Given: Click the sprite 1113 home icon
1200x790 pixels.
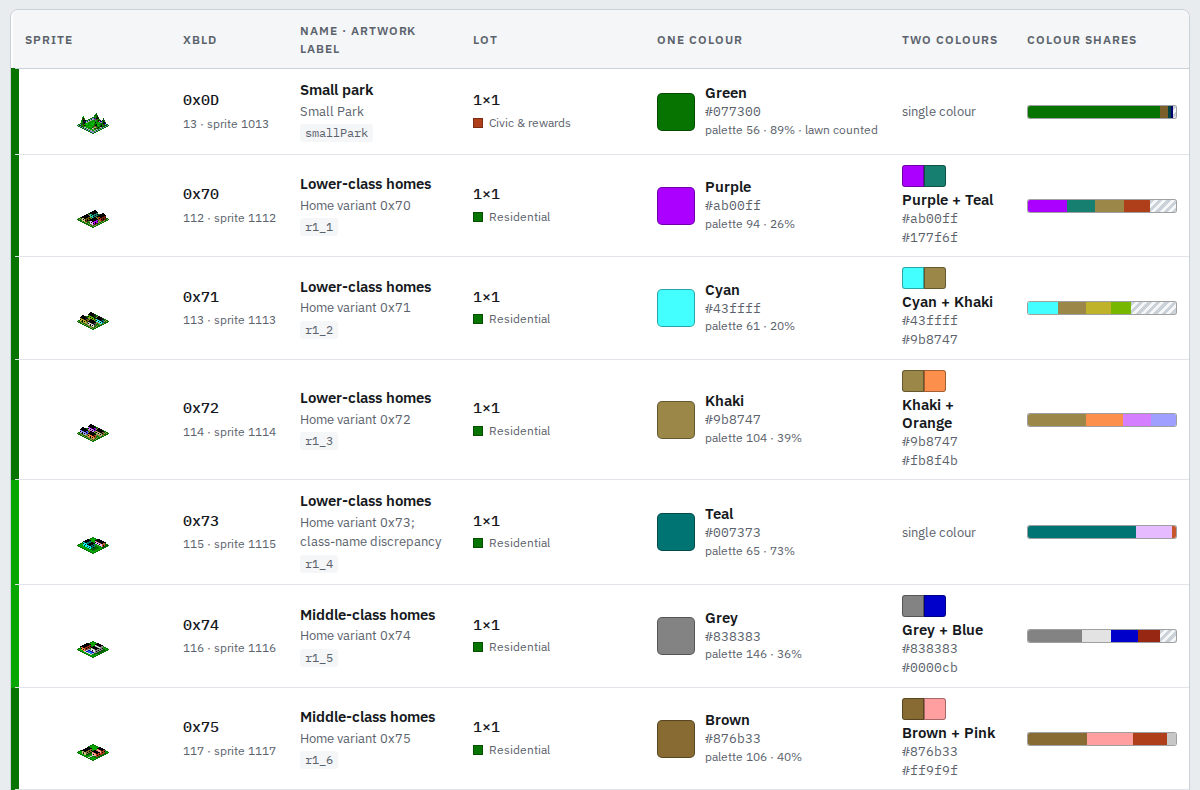Looking at the screenshot, I should [x=93, y=321].
